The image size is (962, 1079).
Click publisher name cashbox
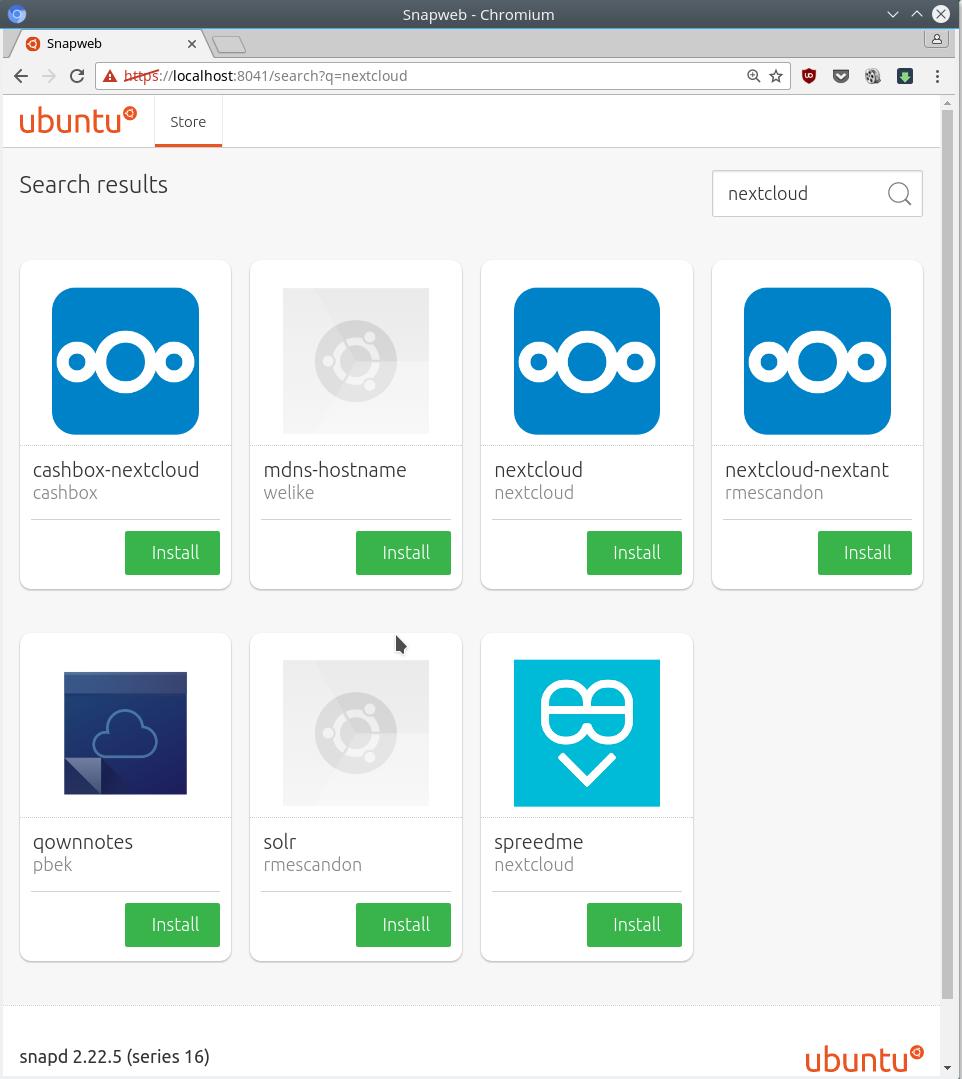(65, 493)
